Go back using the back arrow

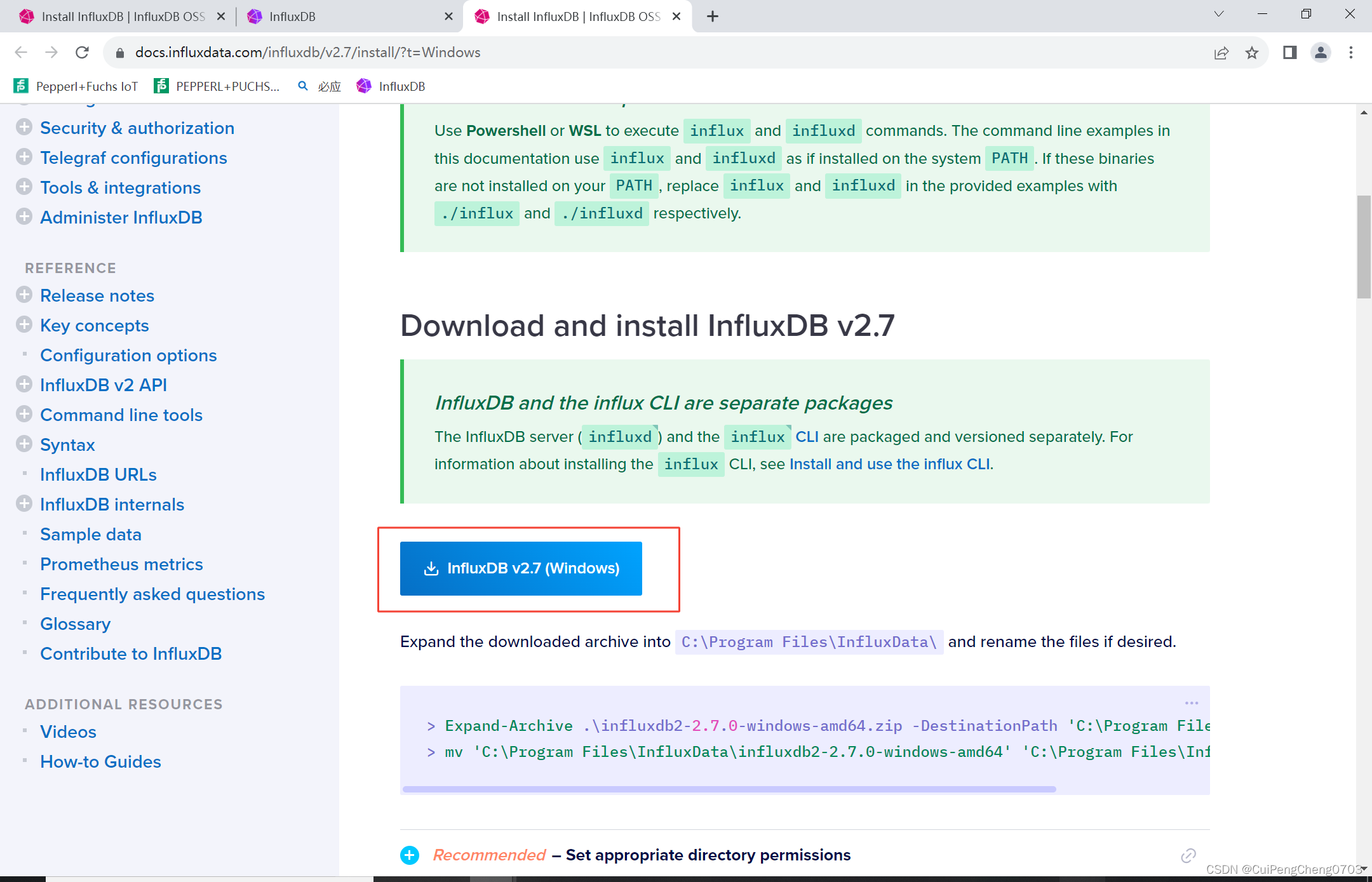[x=21, y=52]
